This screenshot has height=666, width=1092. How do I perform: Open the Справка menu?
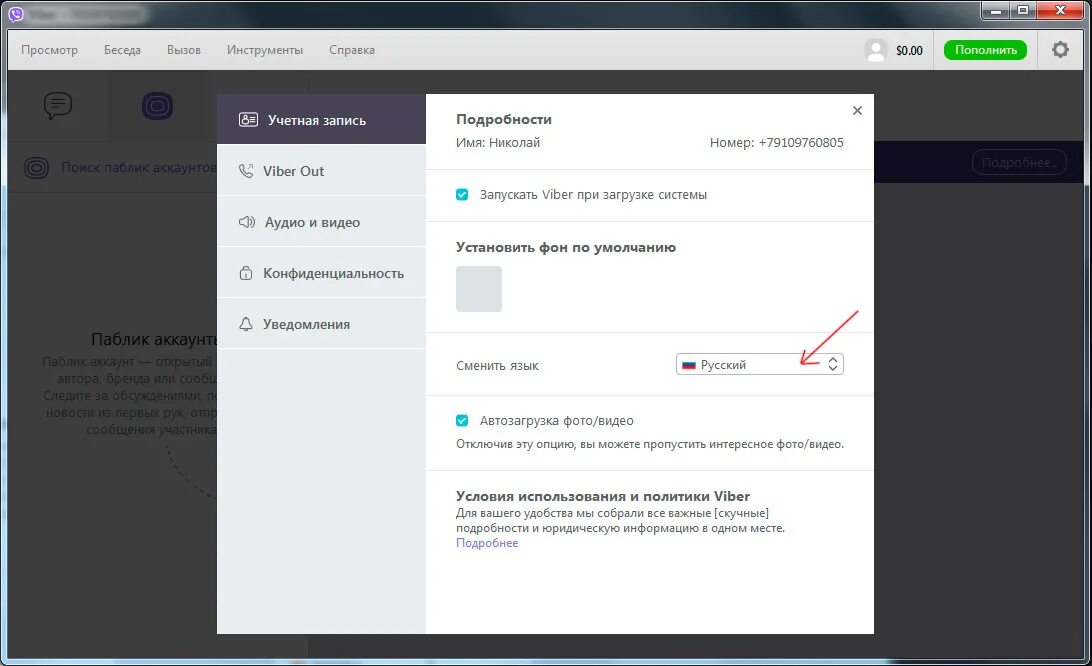(x=352, y=50)
